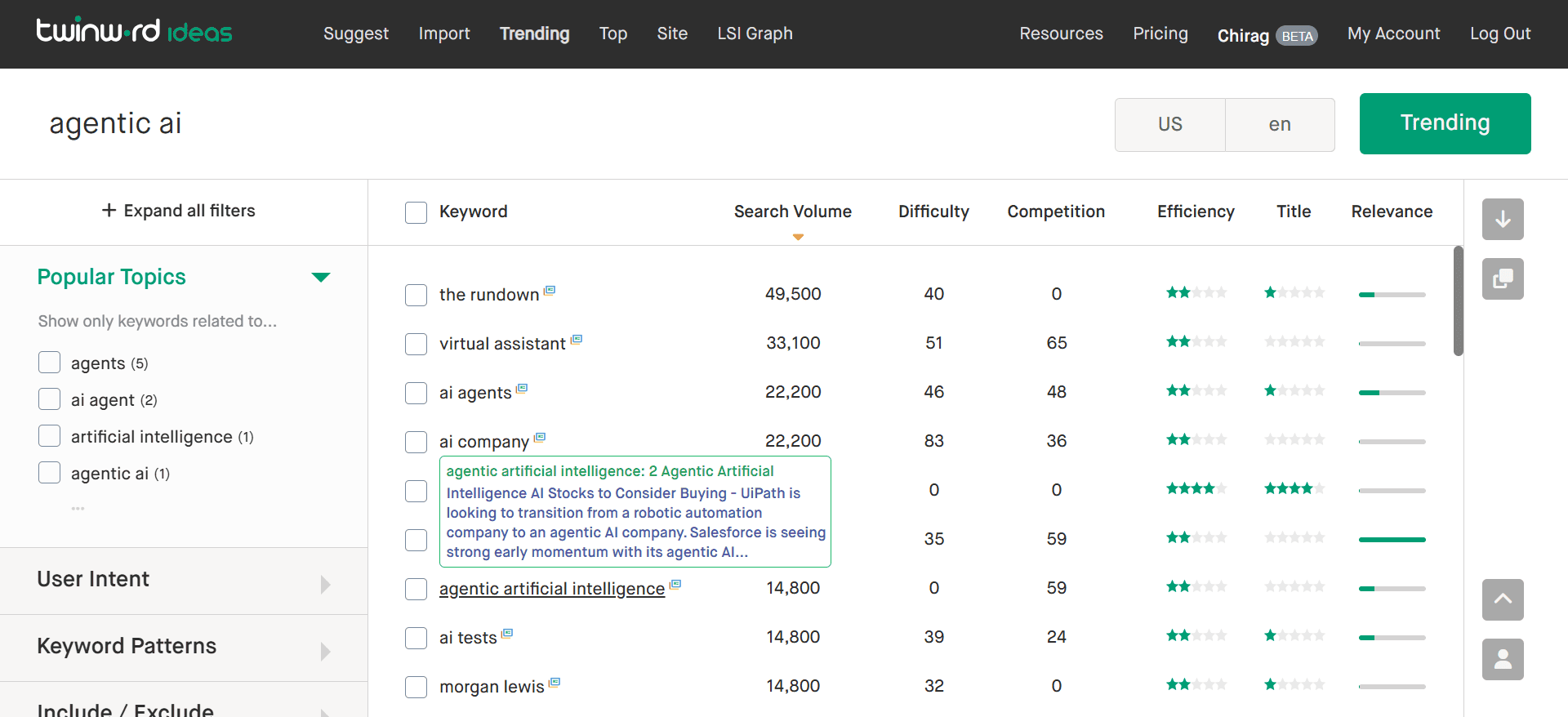1568x717 pixels.
Task: Go to the Trending nav item
Action: (535, 33)
